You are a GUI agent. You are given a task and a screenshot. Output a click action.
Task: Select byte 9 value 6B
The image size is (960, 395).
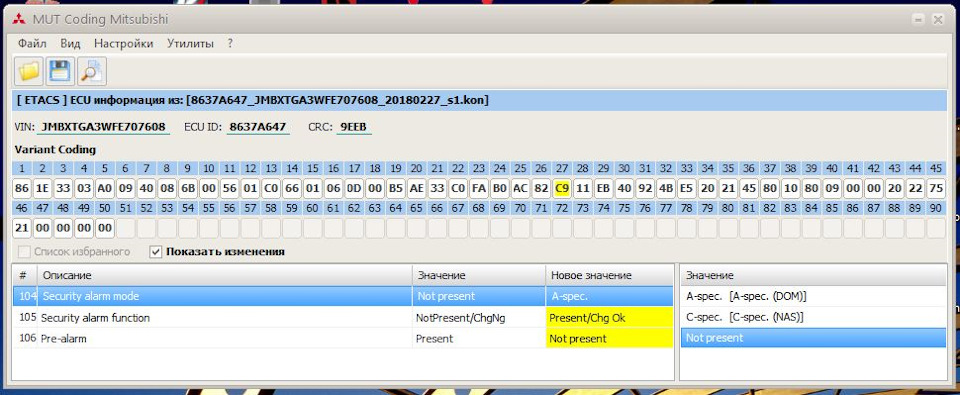coord(187,189)
